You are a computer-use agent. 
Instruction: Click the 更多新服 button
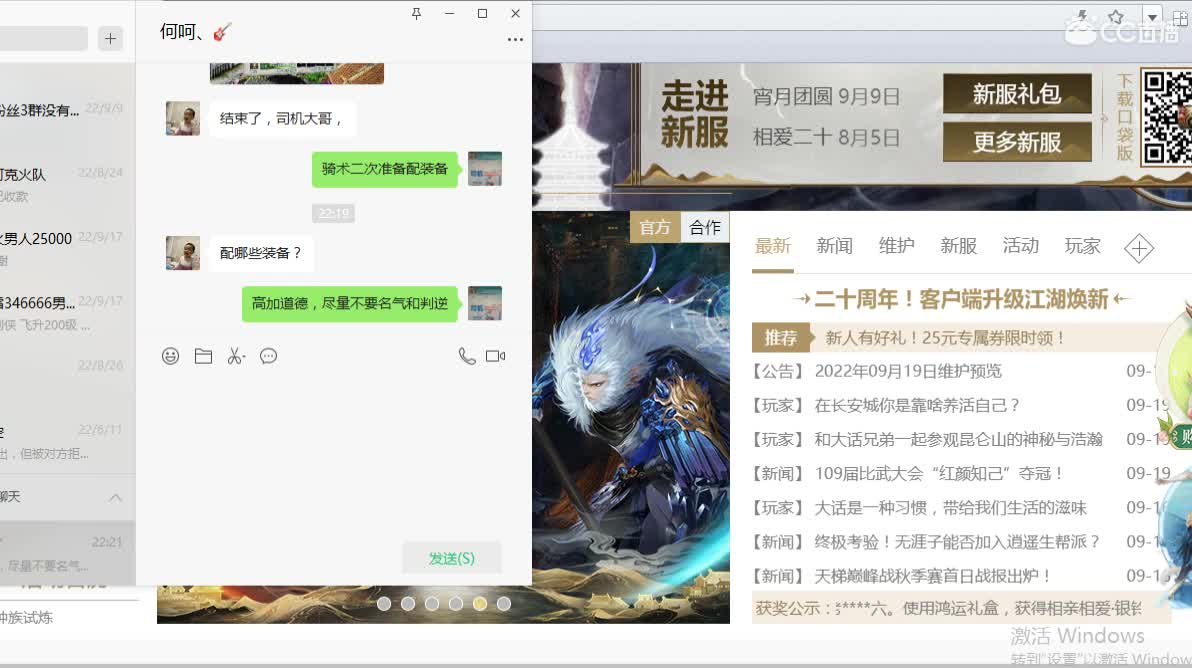pos(1017,142)
